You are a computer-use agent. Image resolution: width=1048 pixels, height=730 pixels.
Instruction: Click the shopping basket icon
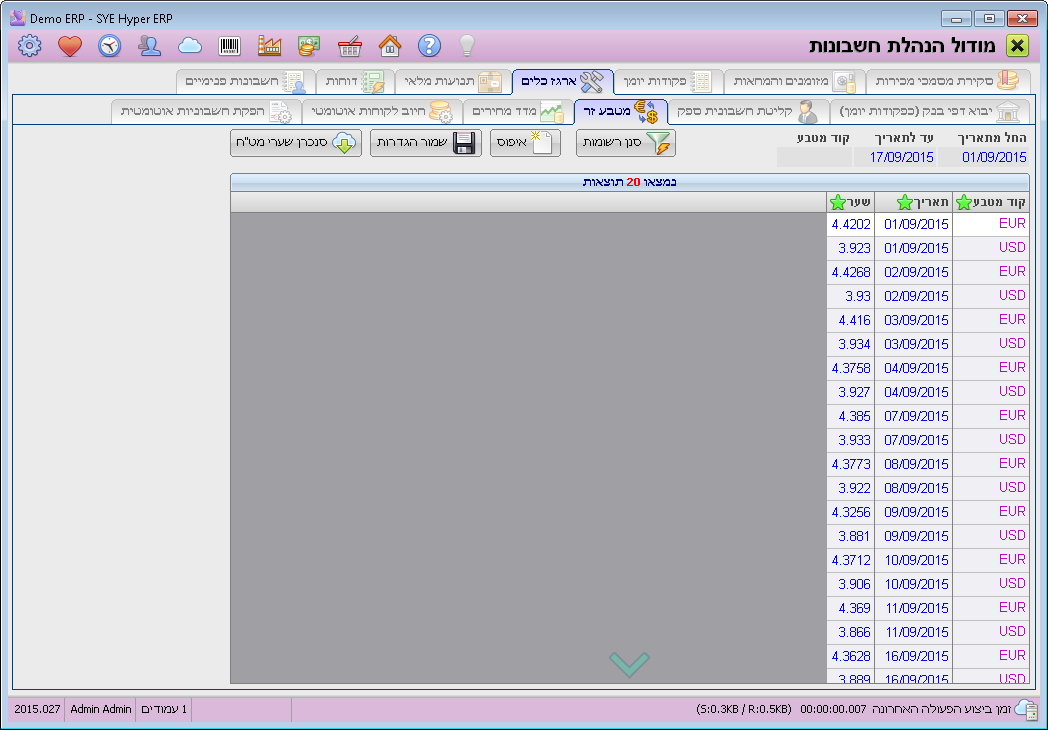click(x=349, y=45)
